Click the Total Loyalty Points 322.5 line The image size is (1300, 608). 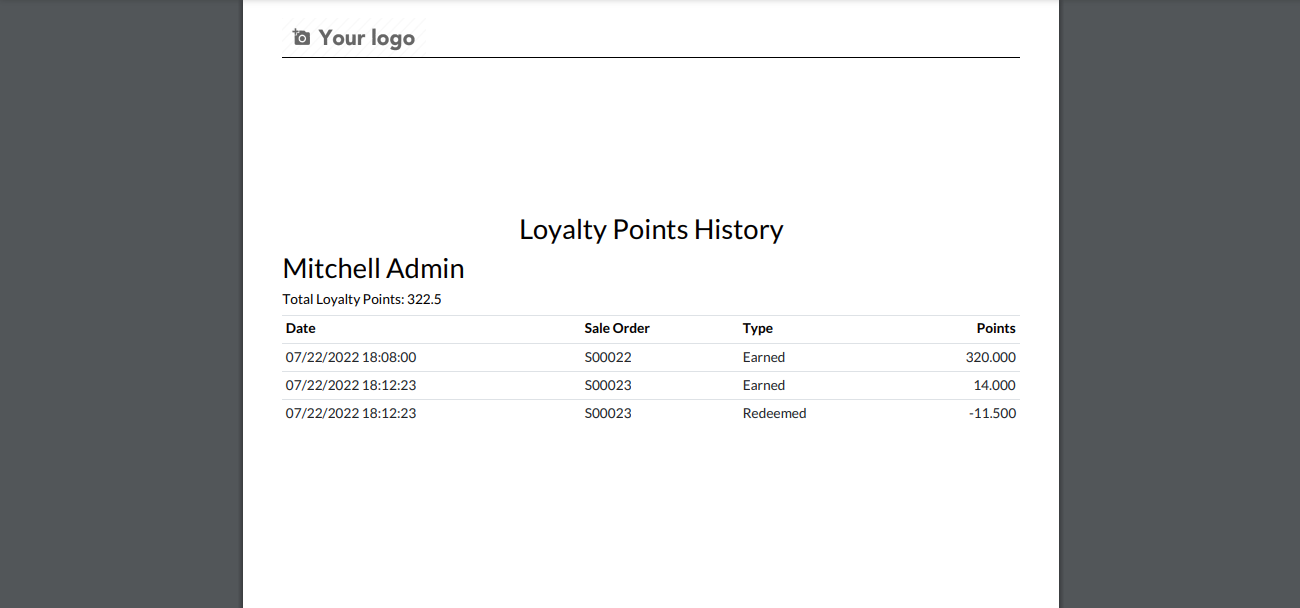click(362, 299)
